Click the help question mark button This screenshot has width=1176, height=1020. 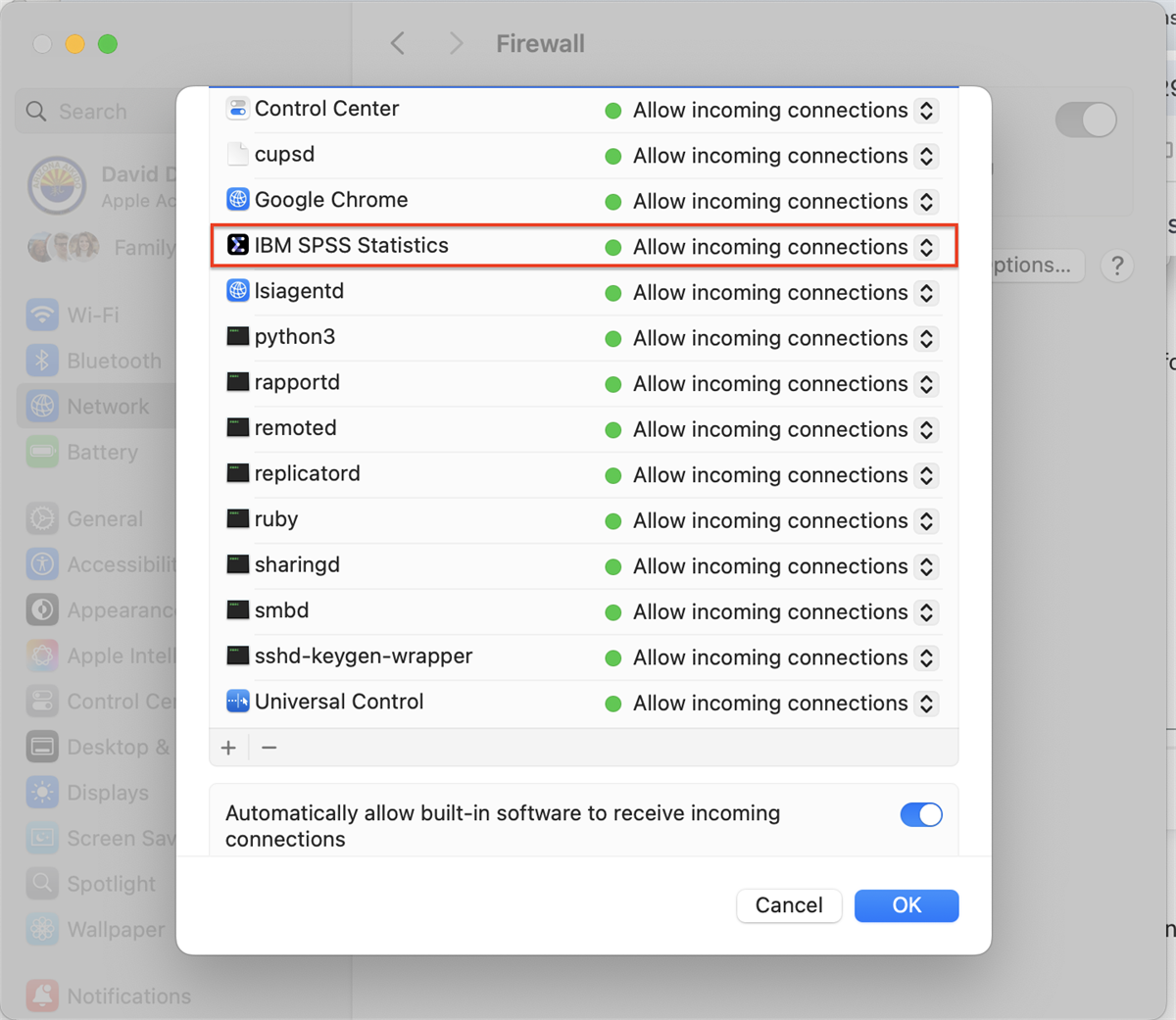(x=1116, y=266)
